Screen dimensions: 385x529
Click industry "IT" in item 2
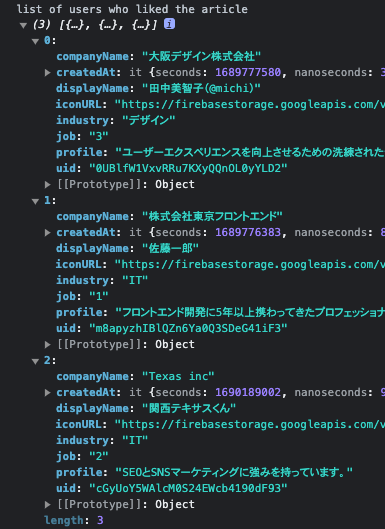click(135, 440)
